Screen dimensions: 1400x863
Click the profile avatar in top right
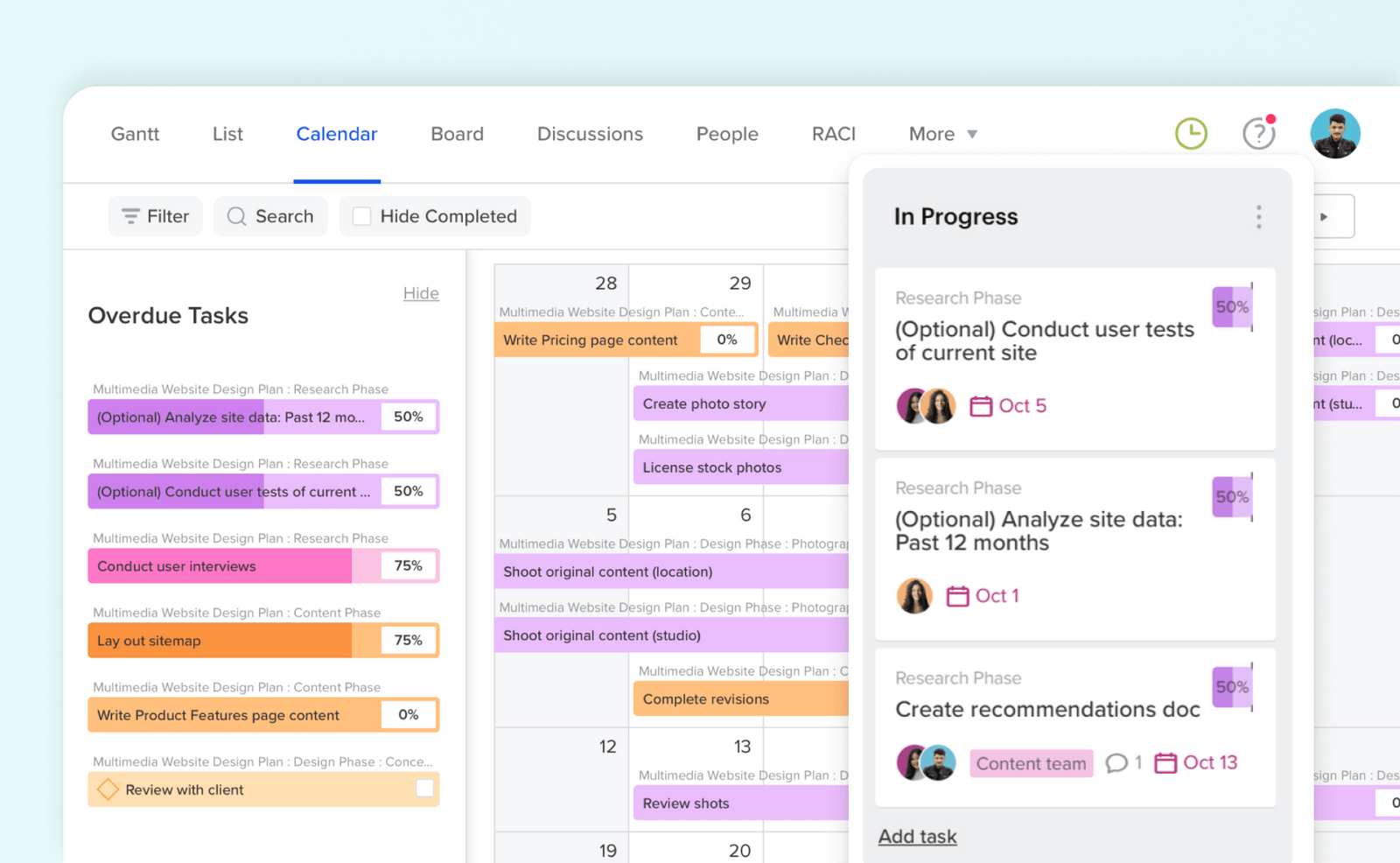1334,132
